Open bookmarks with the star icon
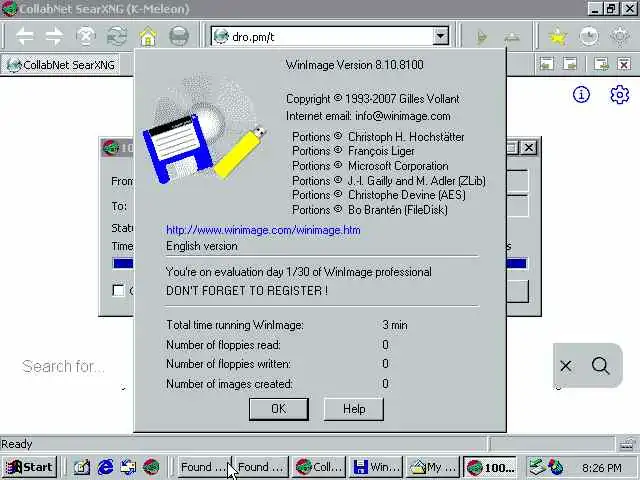Viewport: 640px width, 480px height. pos(558,37)
